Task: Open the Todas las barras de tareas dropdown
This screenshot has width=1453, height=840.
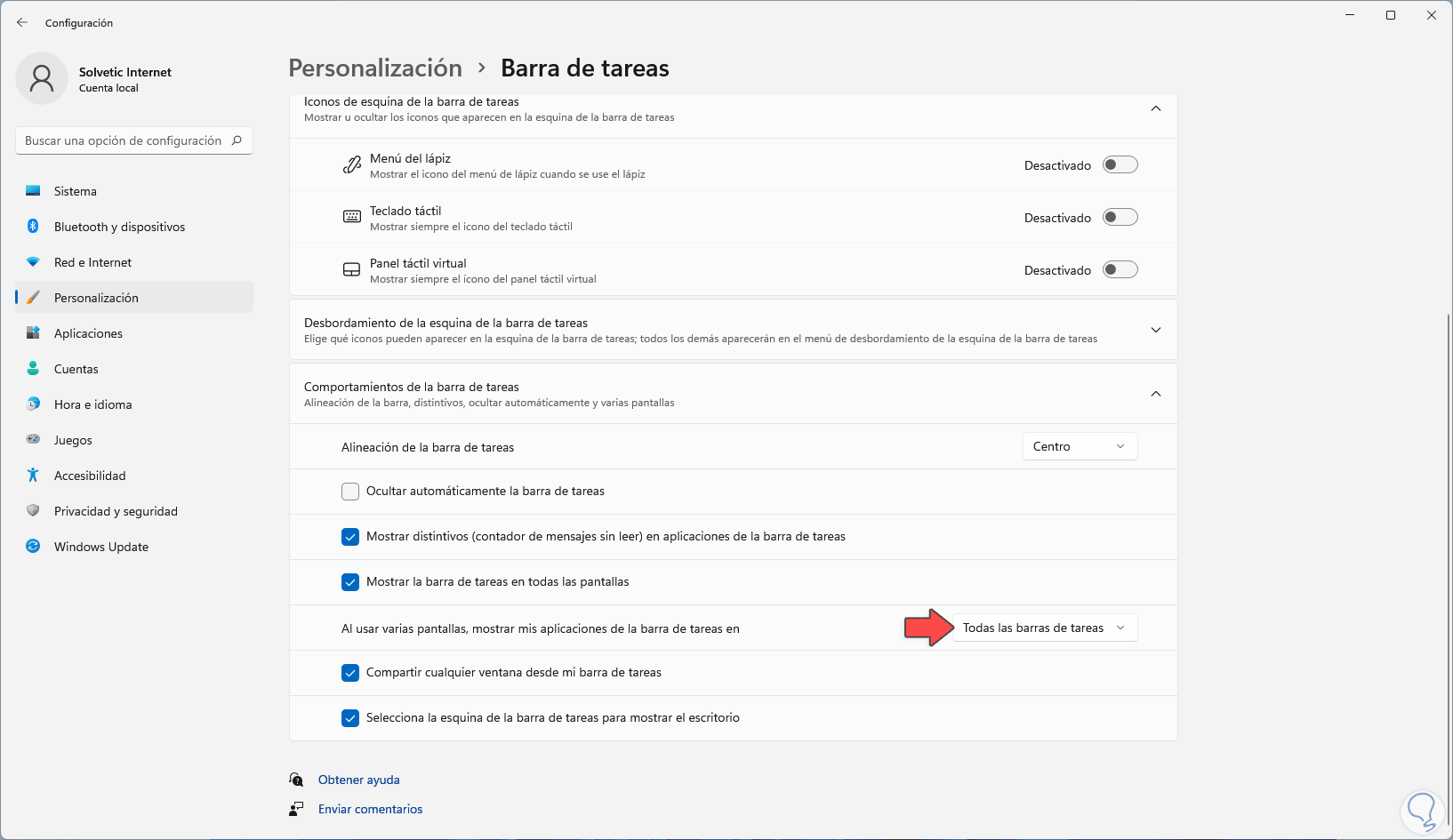Action: click(1044, 628)
